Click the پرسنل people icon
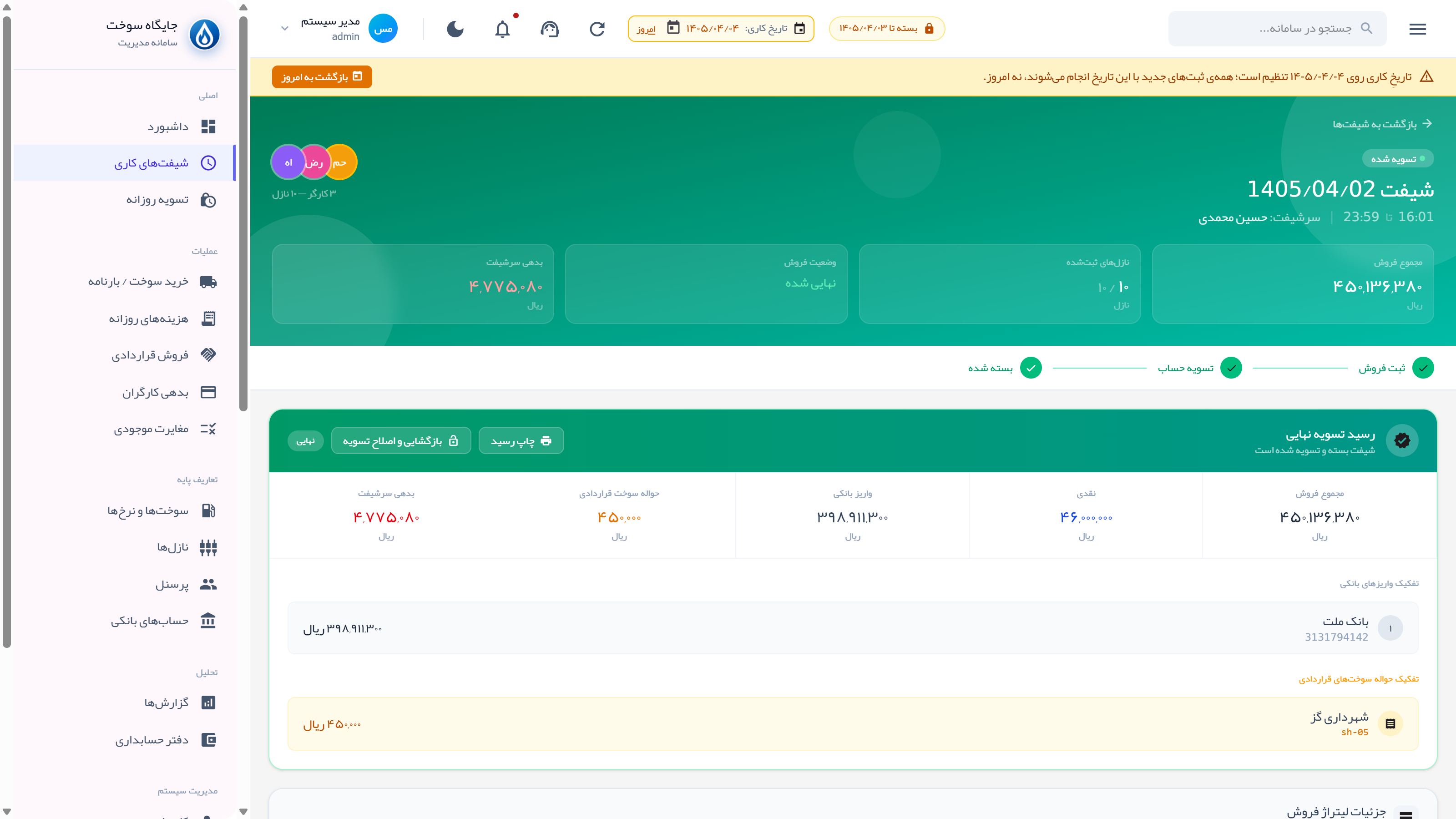 click(208, 584)
